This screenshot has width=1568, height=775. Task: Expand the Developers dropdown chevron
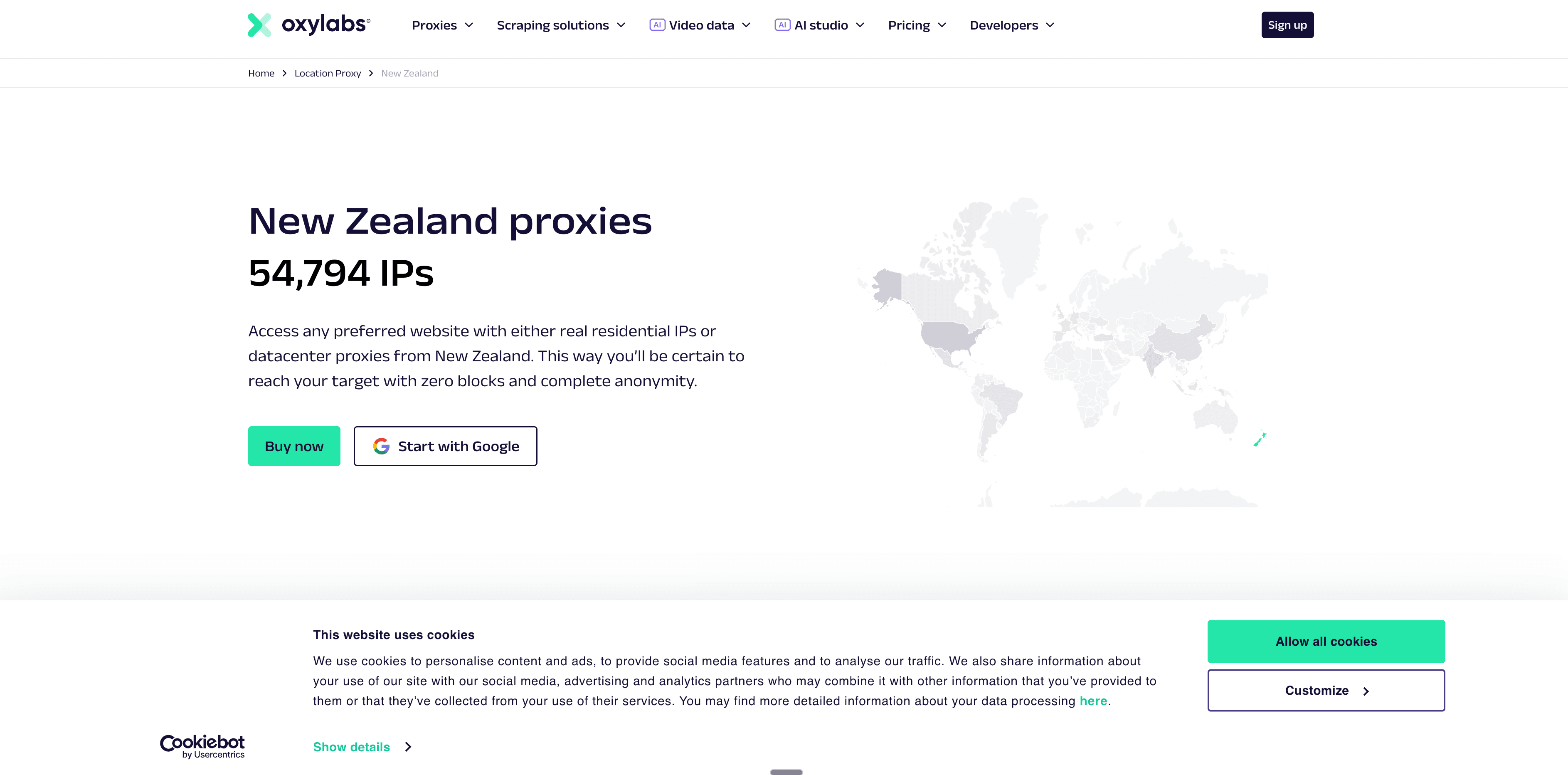[1050, 25]
